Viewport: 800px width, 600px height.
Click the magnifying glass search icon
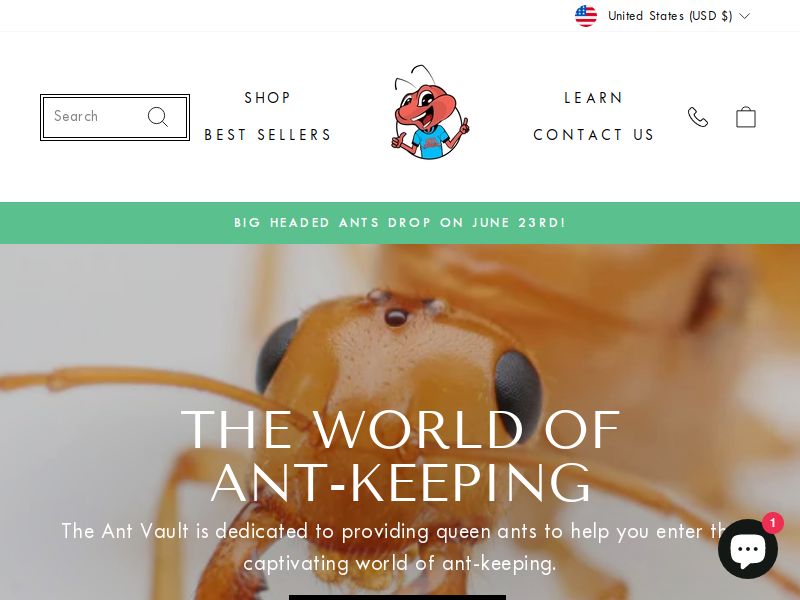[x=158, y=117]
